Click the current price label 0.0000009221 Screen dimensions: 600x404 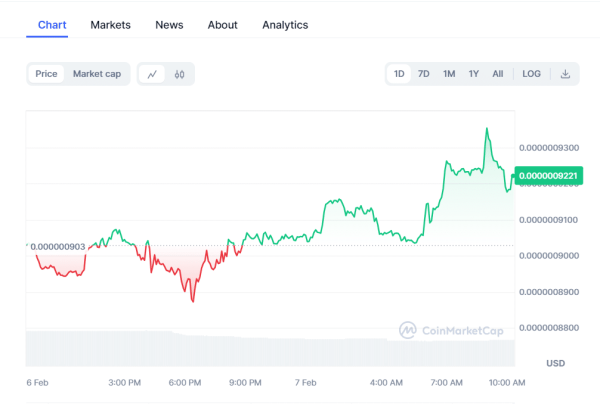tap(548, 176)
